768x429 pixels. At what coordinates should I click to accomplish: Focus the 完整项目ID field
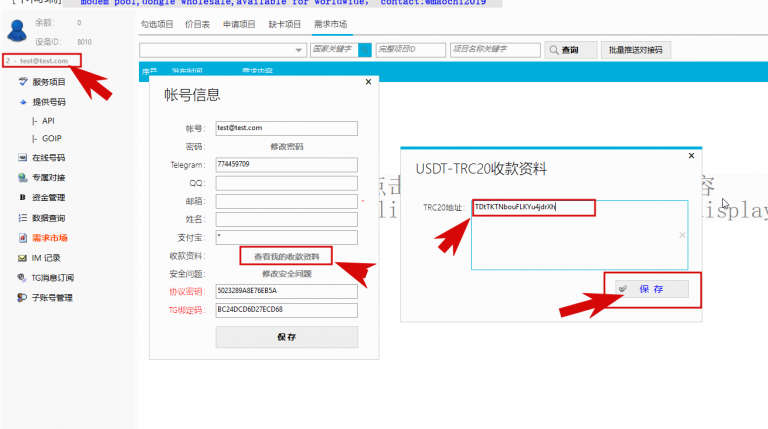[410, 50]
